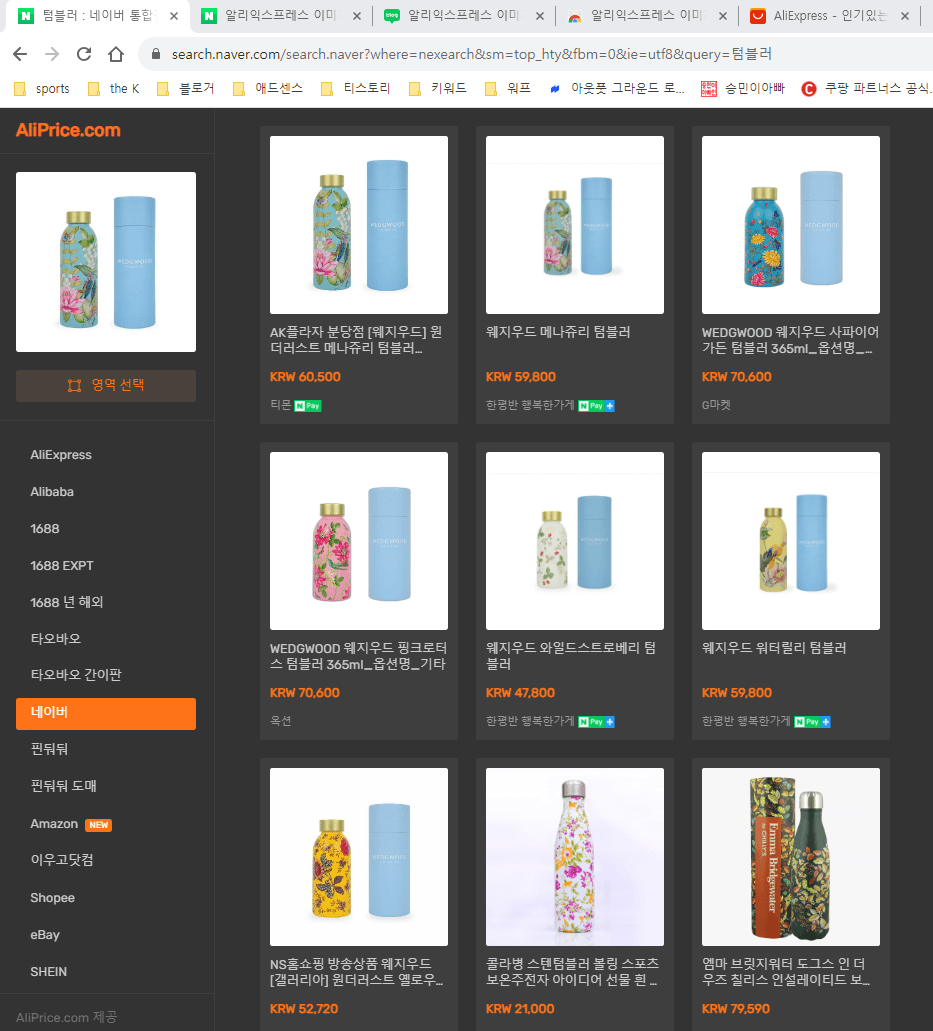The width and height of the screenshot is (933, 1031).
Task: Open the 워프 bookmark folder
Action: pos(508,89)
